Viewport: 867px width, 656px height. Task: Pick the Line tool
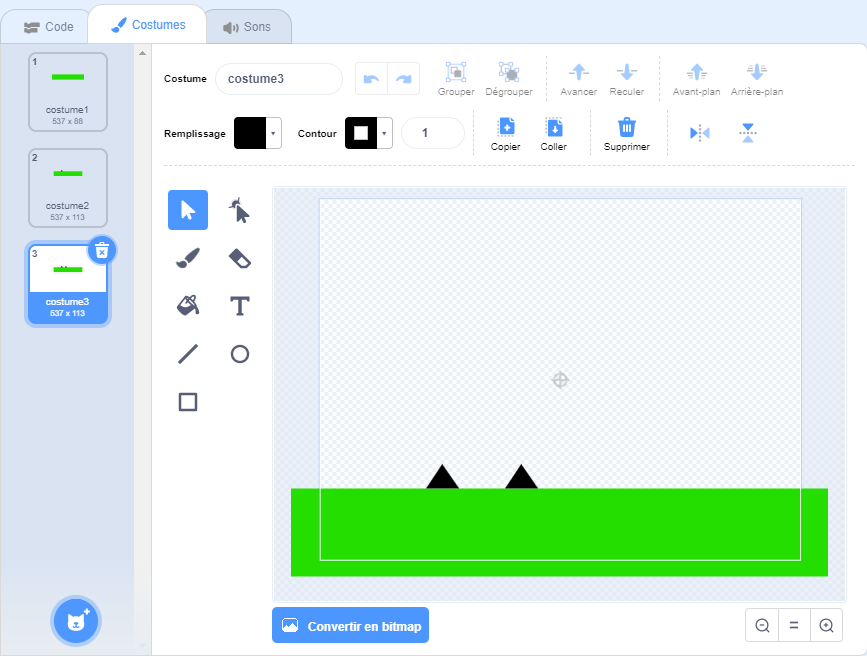[x=188, y=354]
